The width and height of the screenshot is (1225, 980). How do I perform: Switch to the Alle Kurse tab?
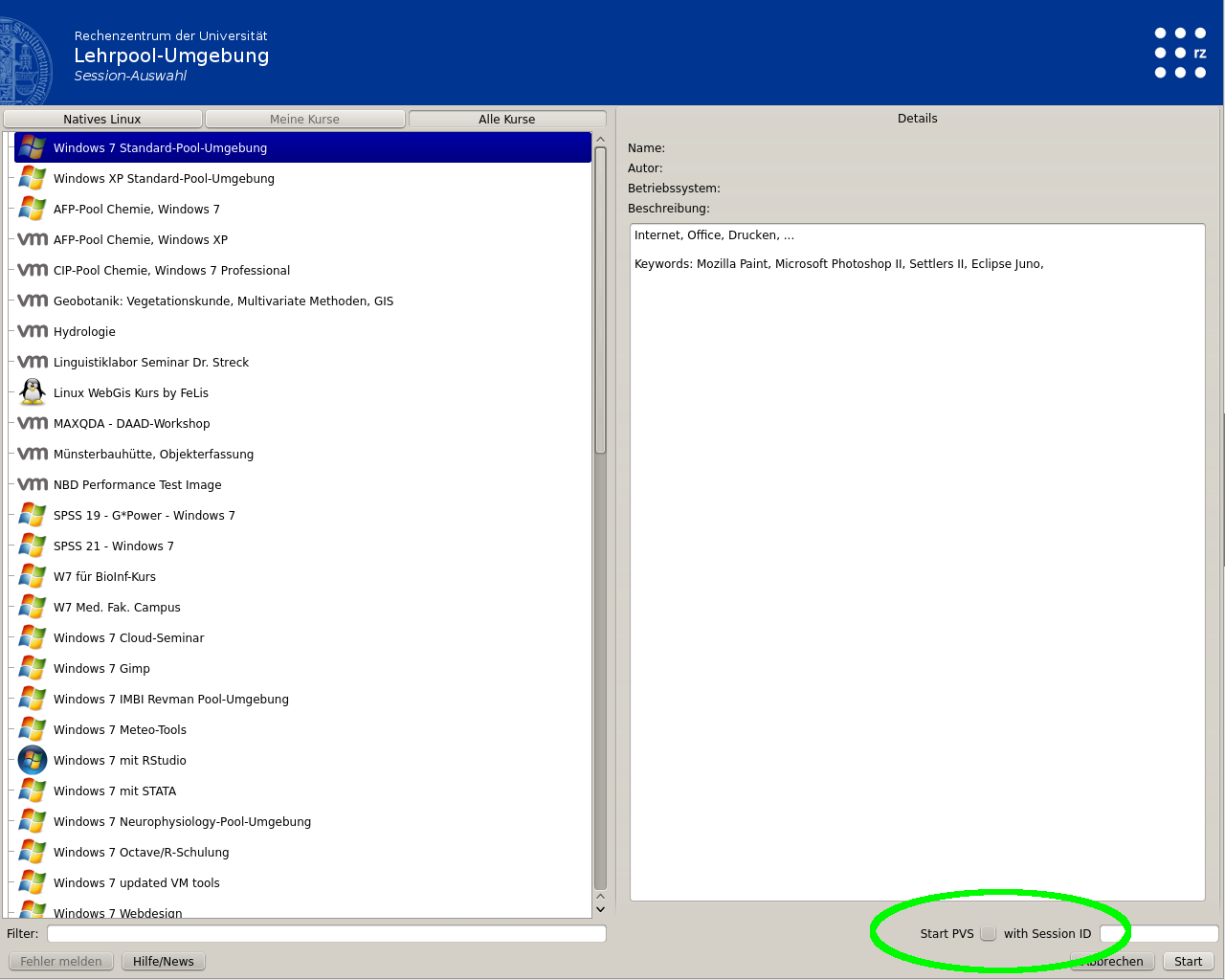click(x=507, y=120)
